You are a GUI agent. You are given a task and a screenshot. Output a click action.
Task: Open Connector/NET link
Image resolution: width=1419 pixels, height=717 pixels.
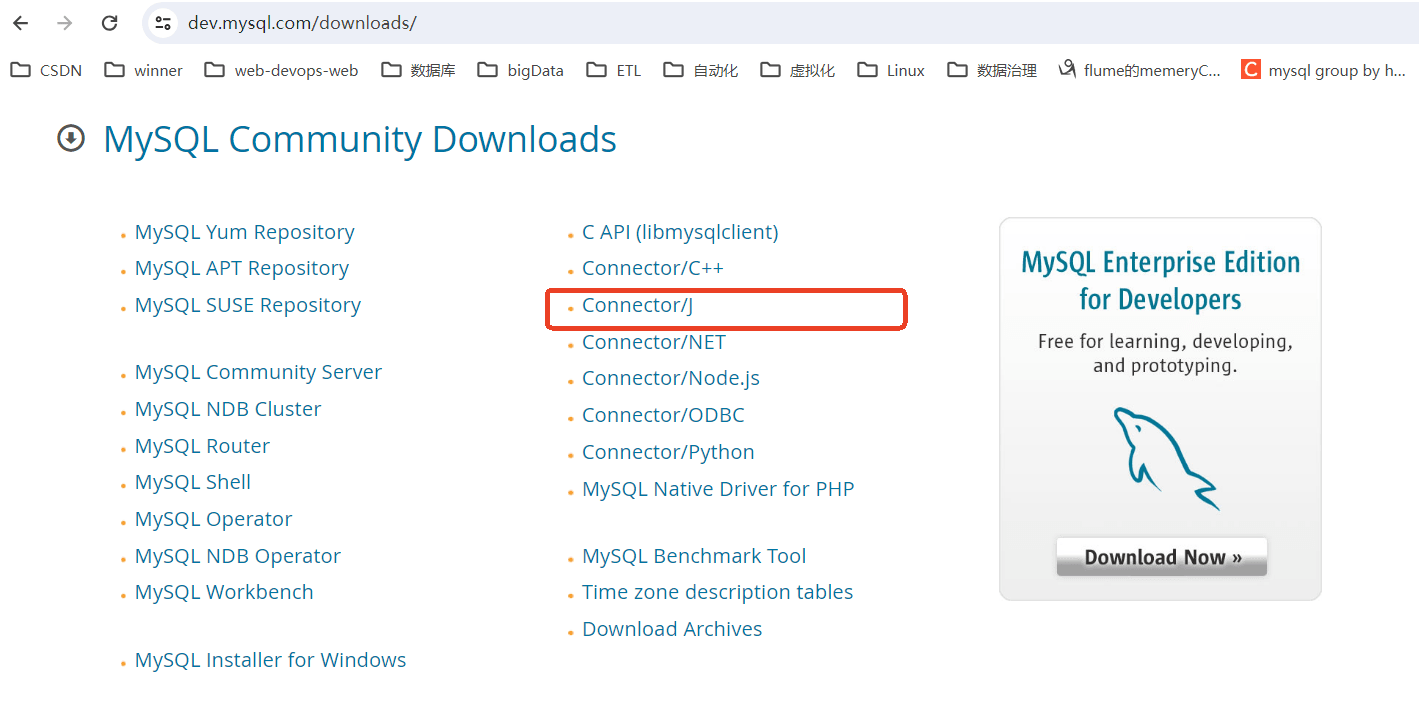[654, 342]
